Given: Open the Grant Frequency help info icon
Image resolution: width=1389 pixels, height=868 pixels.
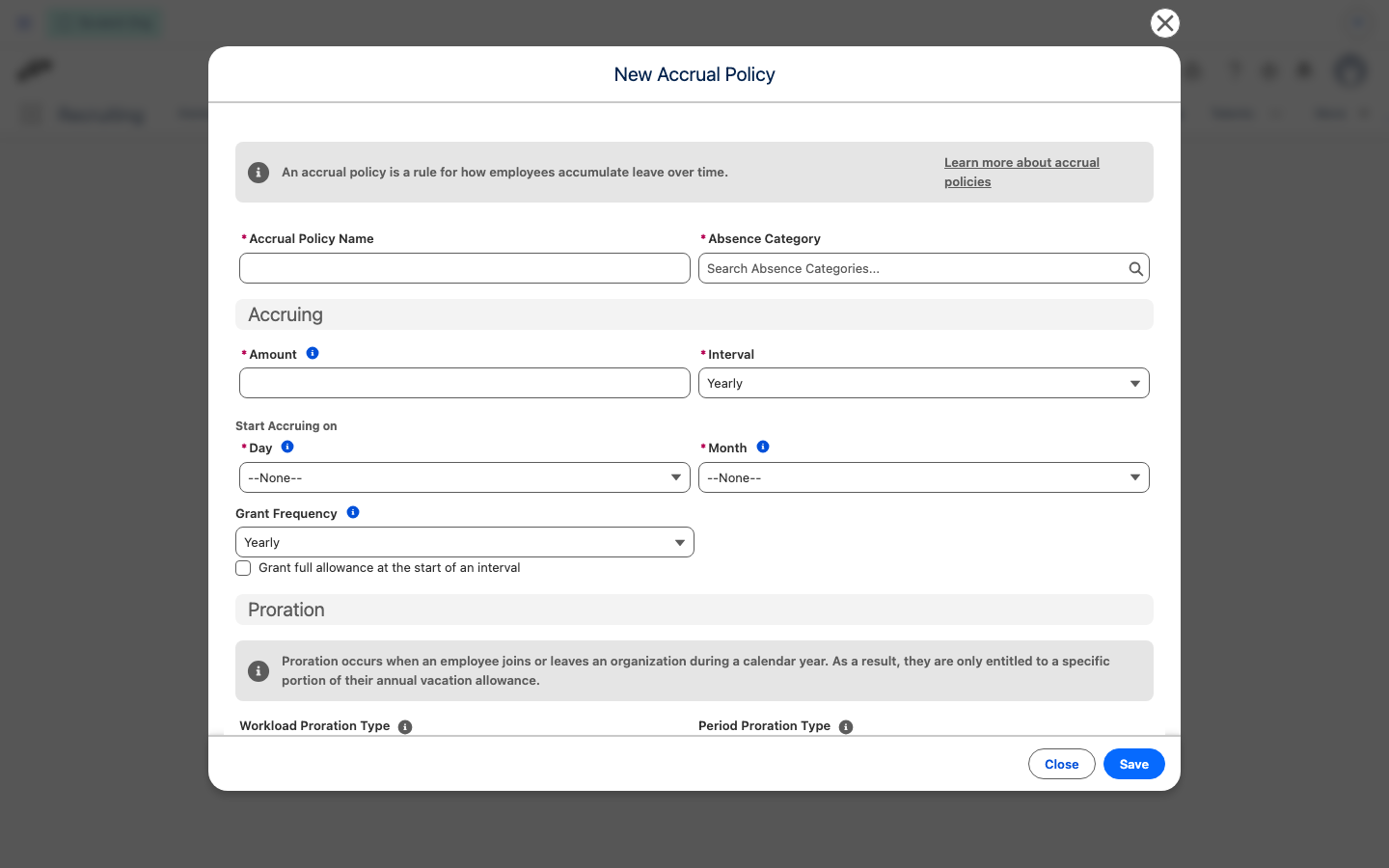Looking at the screenshot, I should (x=353, y=512).
